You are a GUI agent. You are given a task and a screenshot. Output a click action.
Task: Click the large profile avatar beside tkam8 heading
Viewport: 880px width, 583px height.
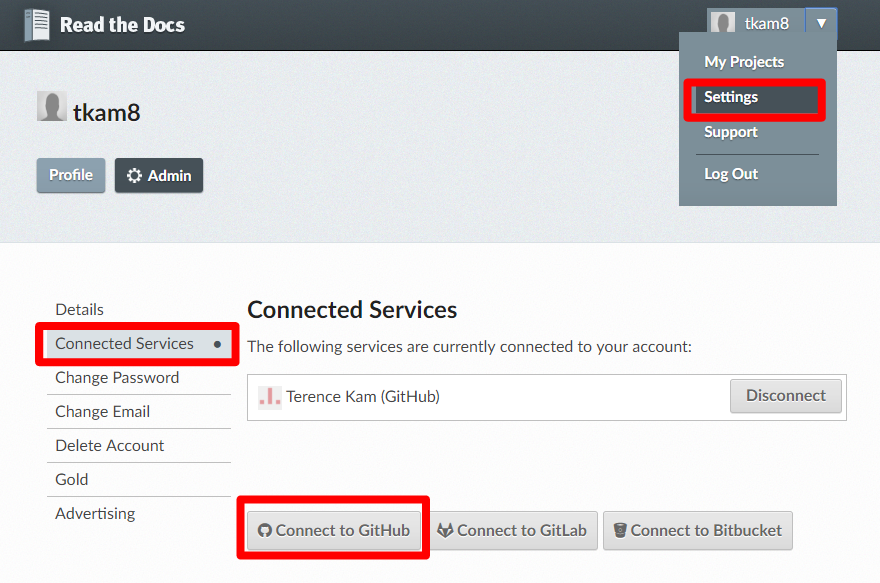click(x=52, y=106)
